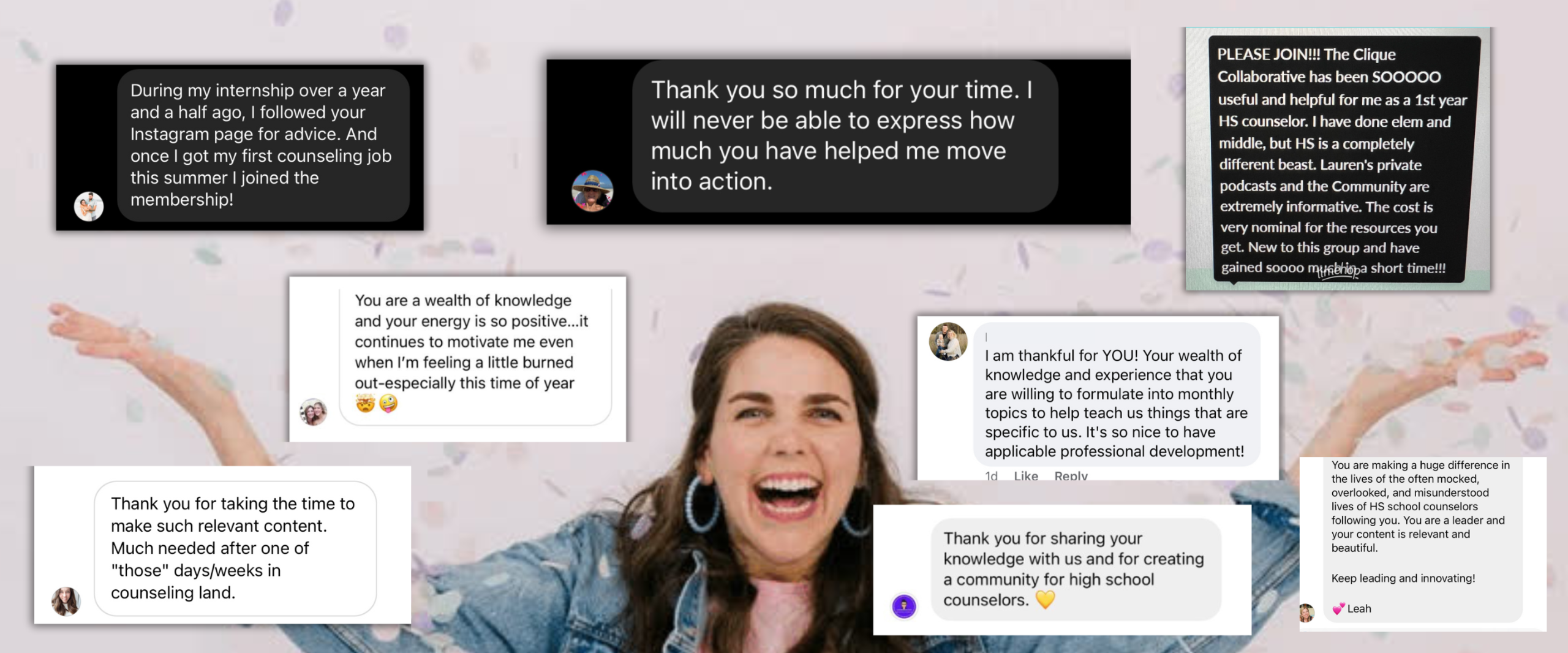Click Like under the thankful comment

[x=1026, y=475]
